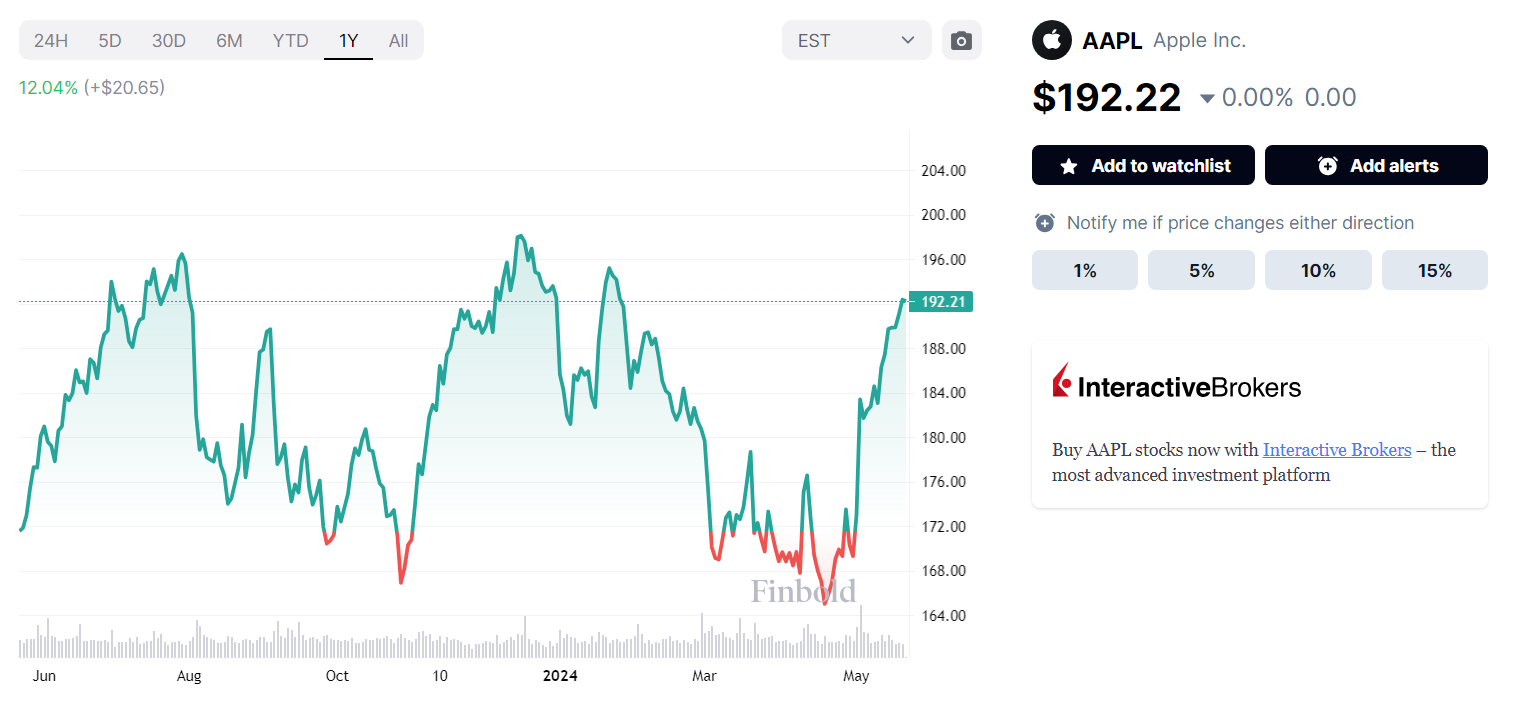1519x707 pixels.
Task: Set a 5% price change alert
Action: 1201,270
